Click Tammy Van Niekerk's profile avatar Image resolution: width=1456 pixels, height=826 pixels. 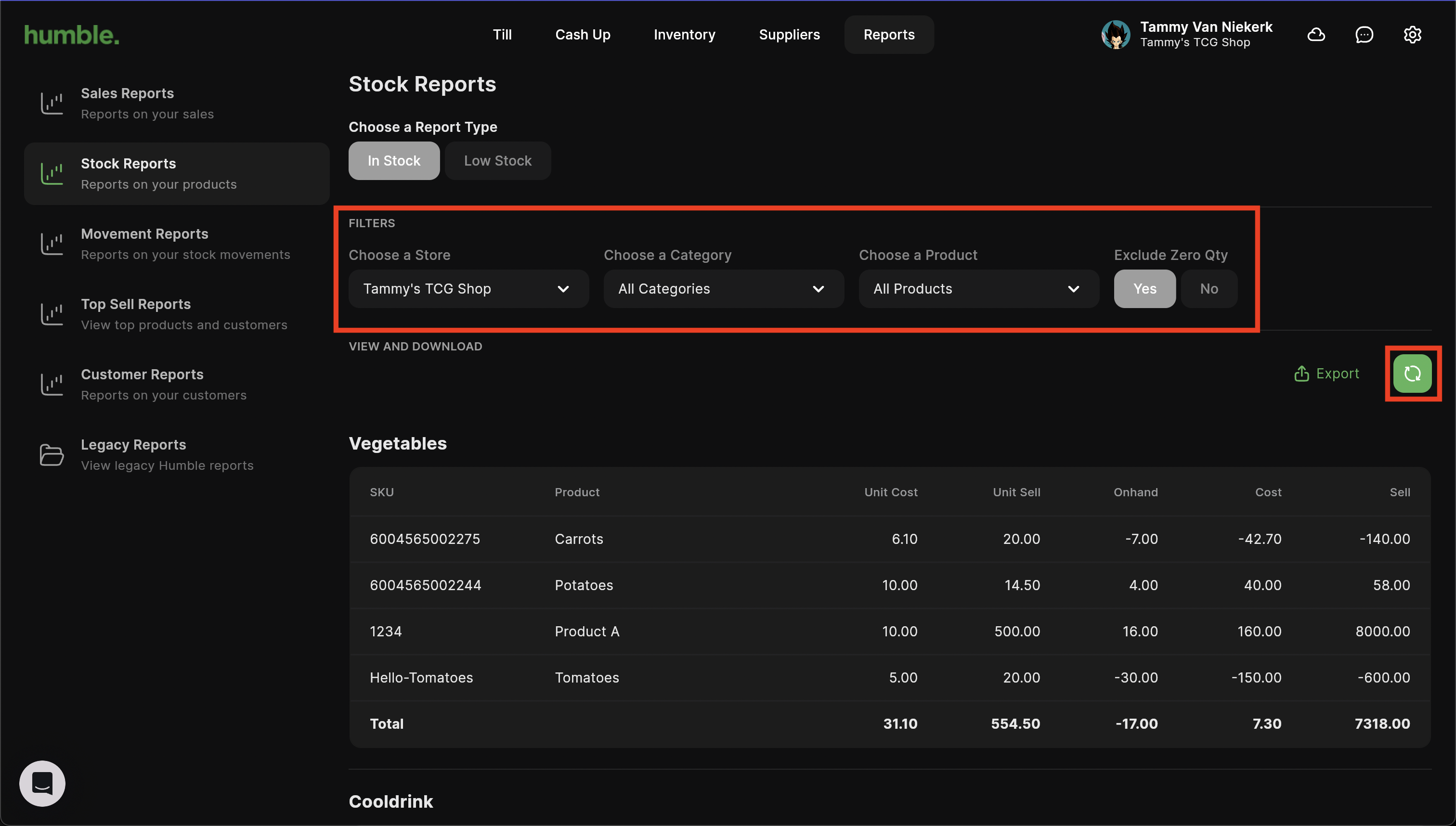[1116, 35]
